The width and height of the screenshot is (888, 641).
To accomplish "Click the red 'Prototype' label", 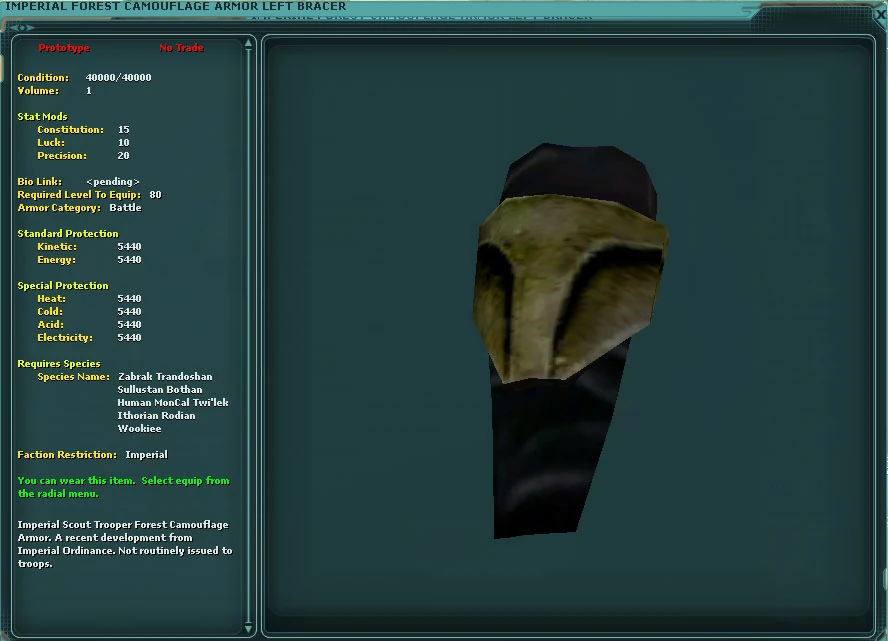I will (64, 48).
